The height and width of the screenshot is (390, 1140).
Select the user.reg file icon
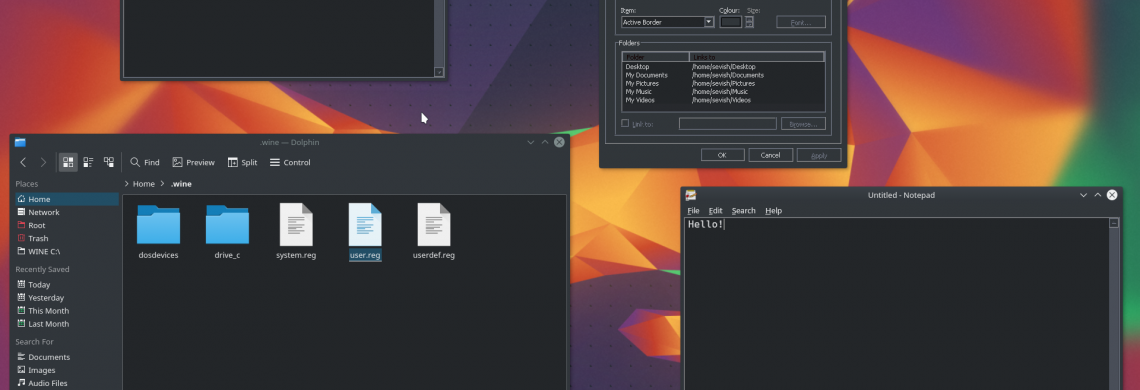click(365, 225)
